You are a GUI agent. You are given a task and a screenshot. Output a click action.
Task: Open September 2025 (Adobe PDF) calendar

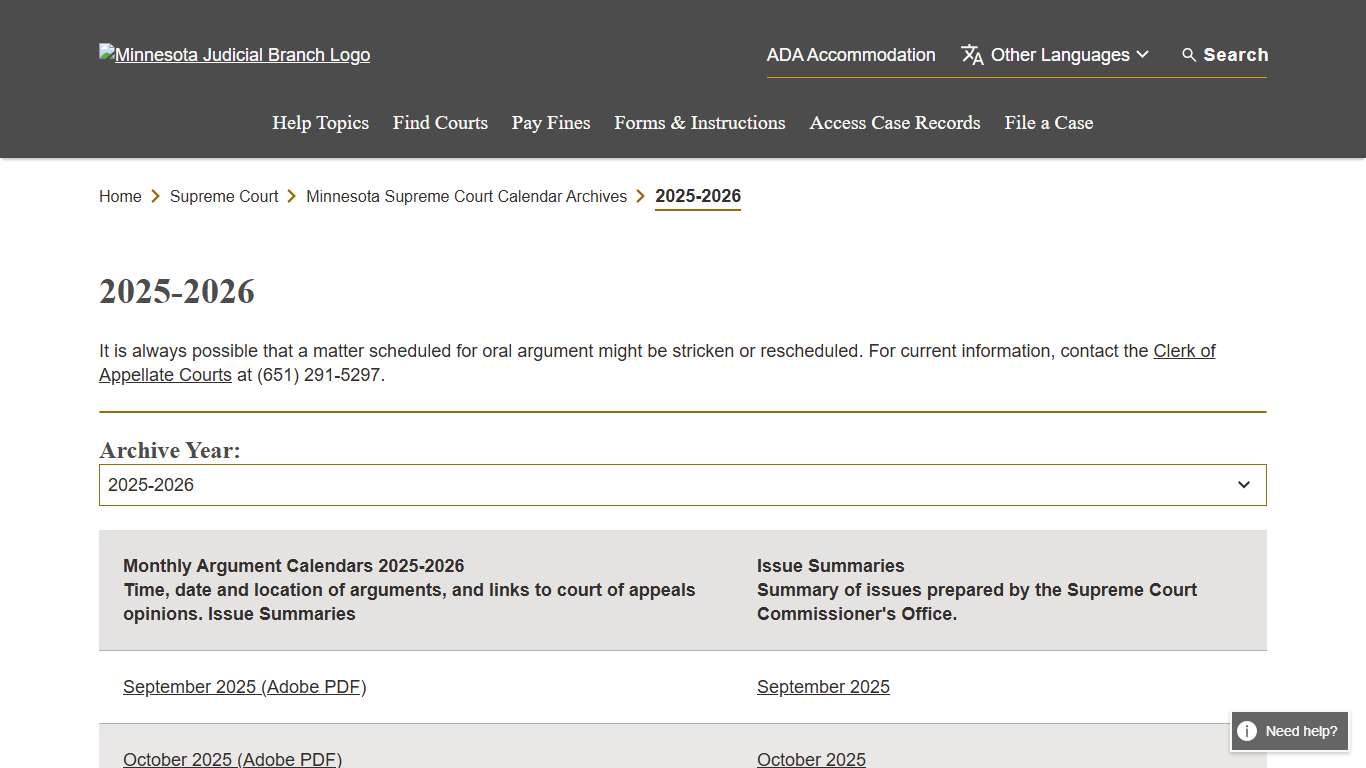click(x=244, y=687)
